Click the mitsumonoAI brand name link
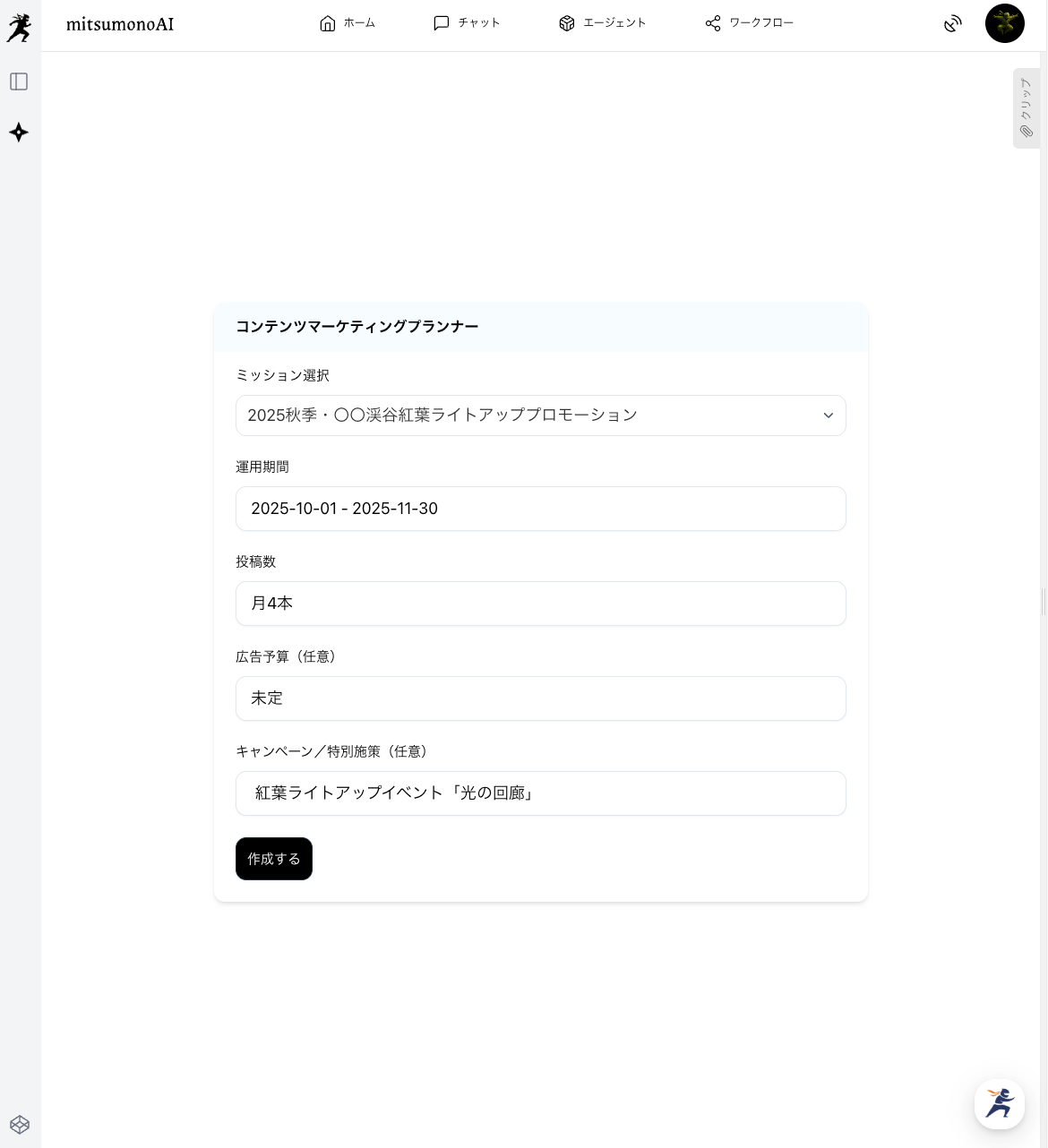Screen dimensions: 1048x1148 coord(120,24)
